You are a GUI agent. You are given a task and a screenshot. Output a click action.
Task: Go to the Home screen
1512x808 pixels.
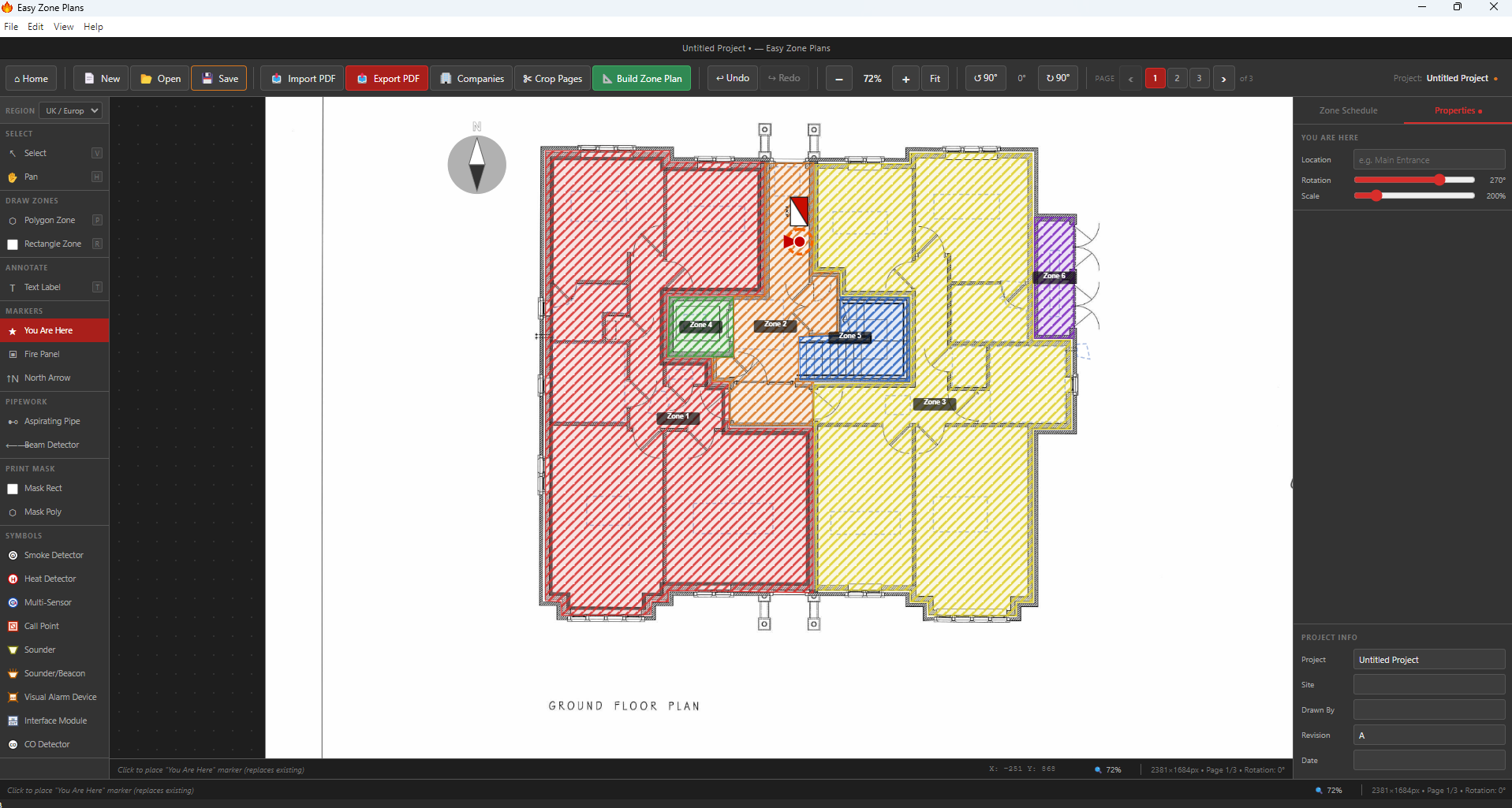click(x=32, y=78)
